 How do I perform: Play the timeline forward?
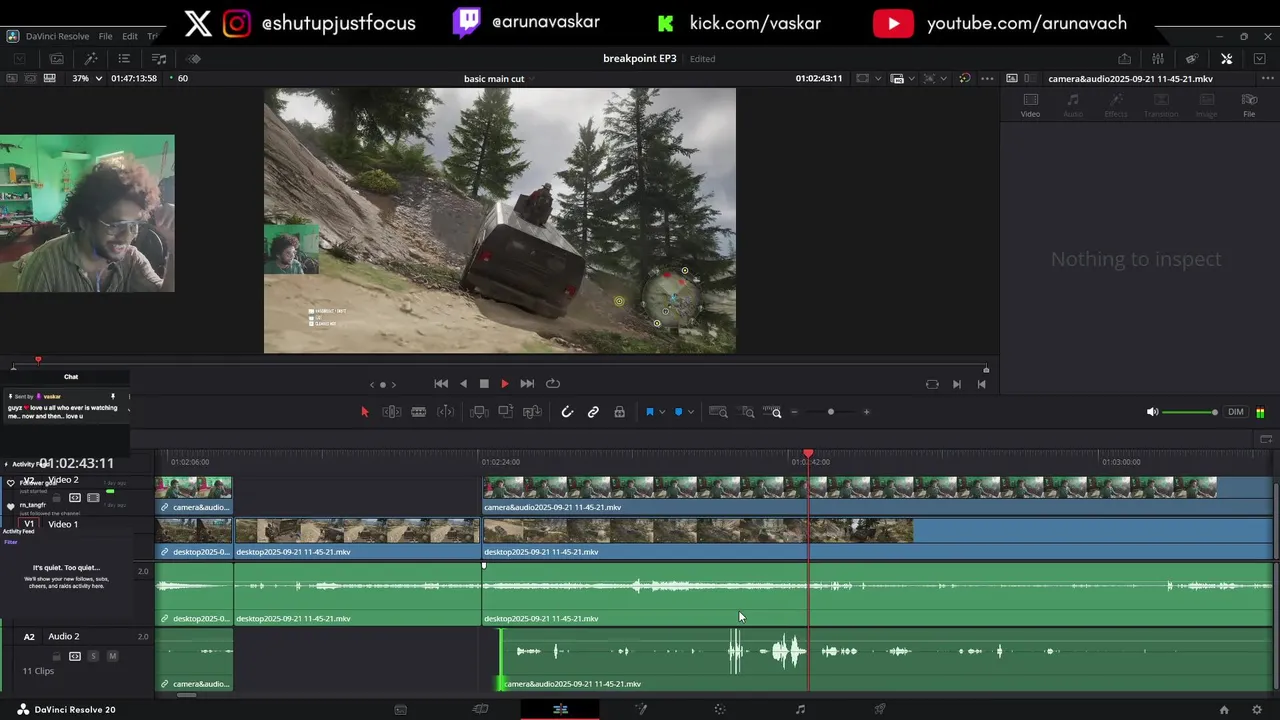pos(505,383)
